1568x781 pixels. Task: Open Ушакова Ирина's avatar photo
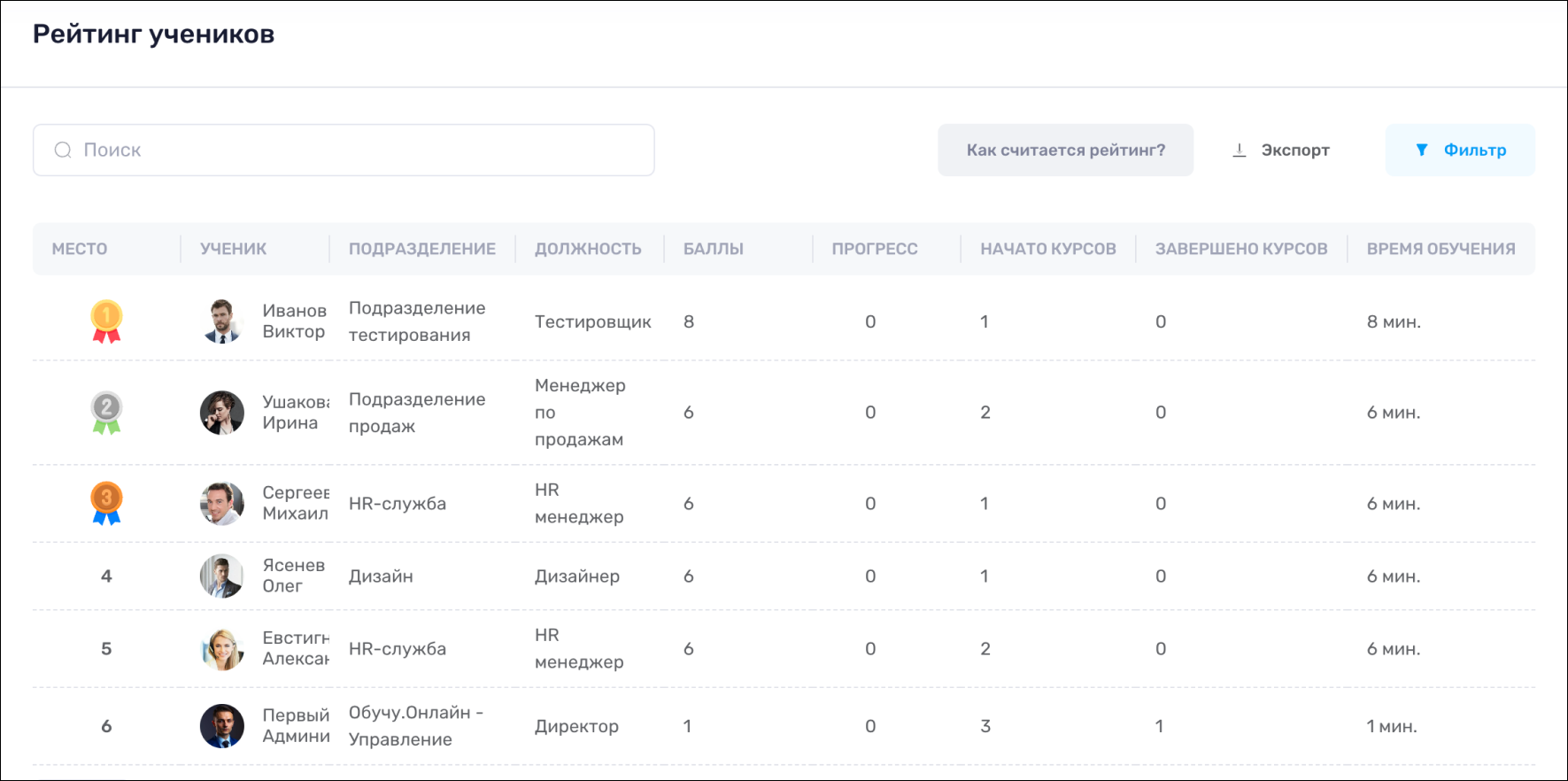[x=222, y=413]
